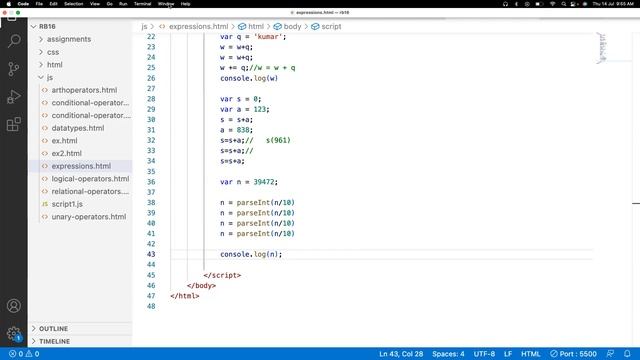Click the feedback icon in status bar

point(610,354)
